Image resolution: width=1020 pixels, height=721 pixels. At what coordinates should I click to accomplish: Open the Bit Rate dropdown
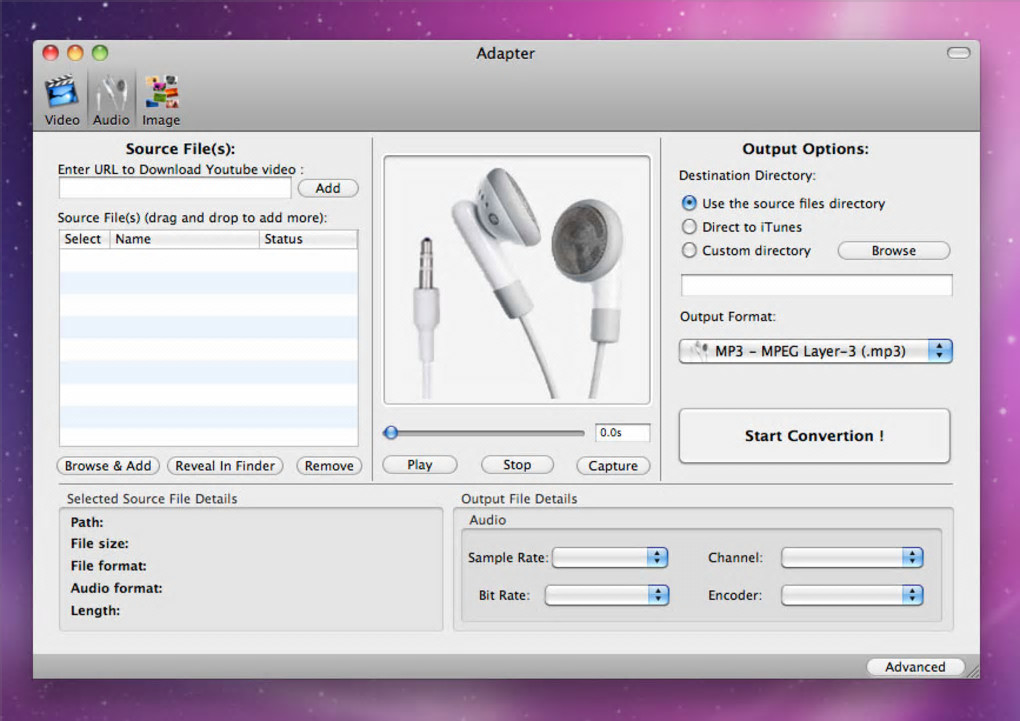point(606,594)
